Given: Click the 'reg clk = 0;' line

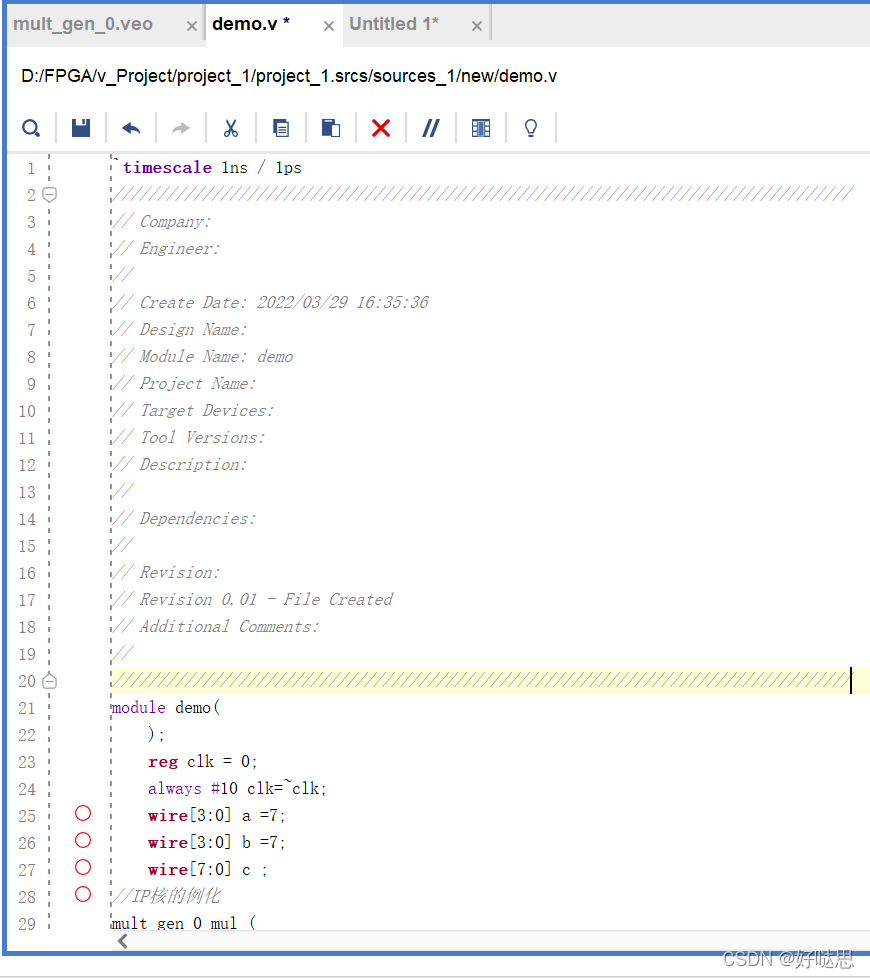Looking at the screenshot, I should pos(203,762).
